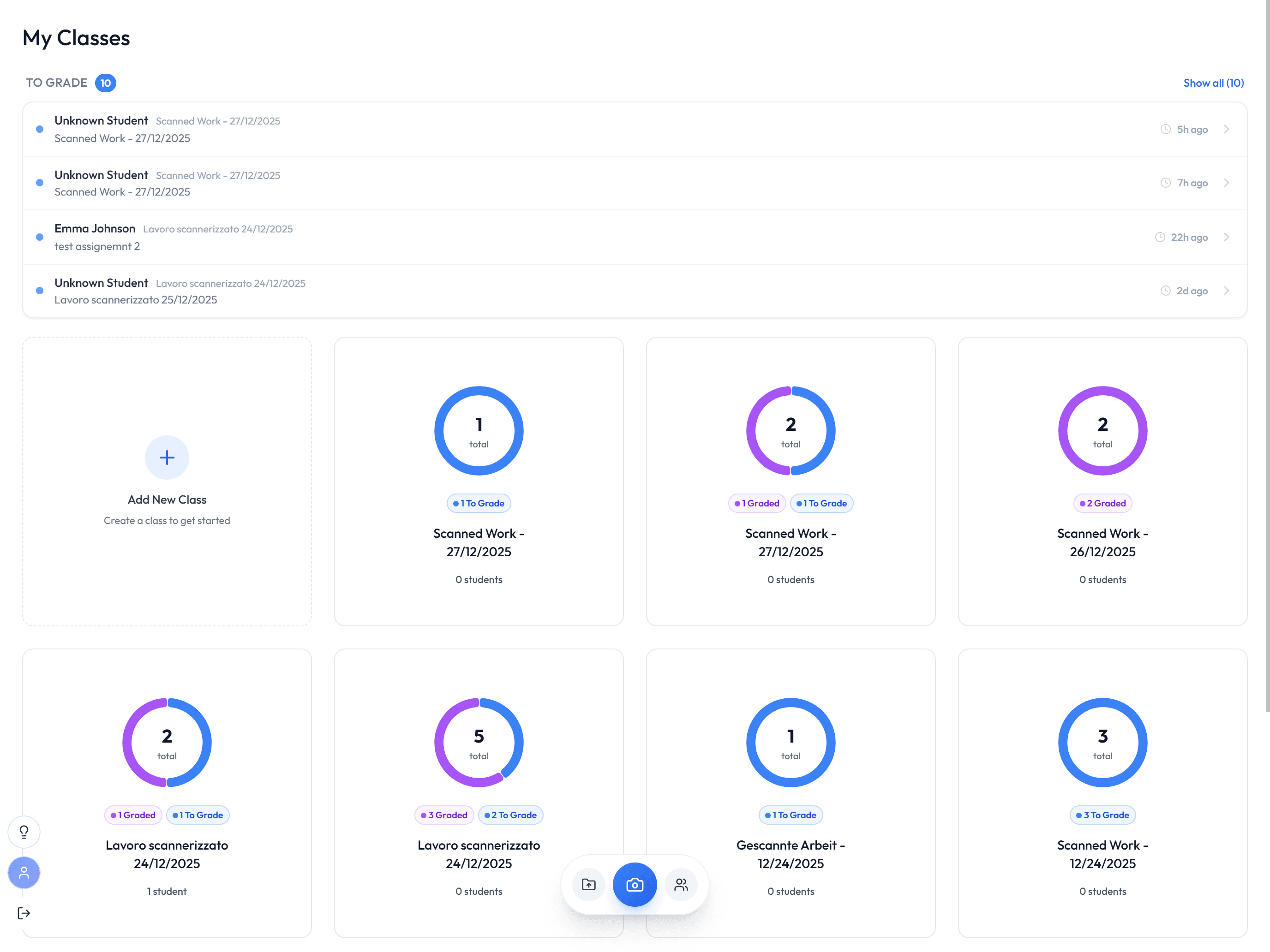Expand the first Unknown Student submission row
The height and width of the screenshot is (952, 1270).
tap(1228, 129)
